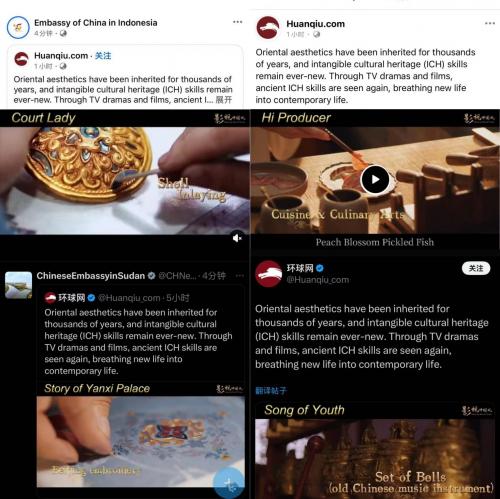Screen dimensions: 500x499
Task: Toggle mute on the Court Lady video
Action: pos(237,238)
